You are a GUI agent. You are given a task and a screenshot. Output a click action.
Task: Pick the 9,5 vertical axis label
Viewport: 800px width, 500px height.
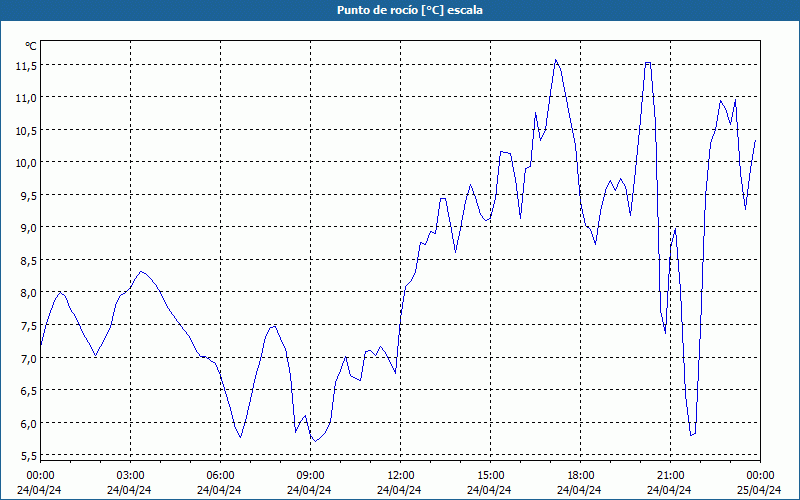[28, 196]
